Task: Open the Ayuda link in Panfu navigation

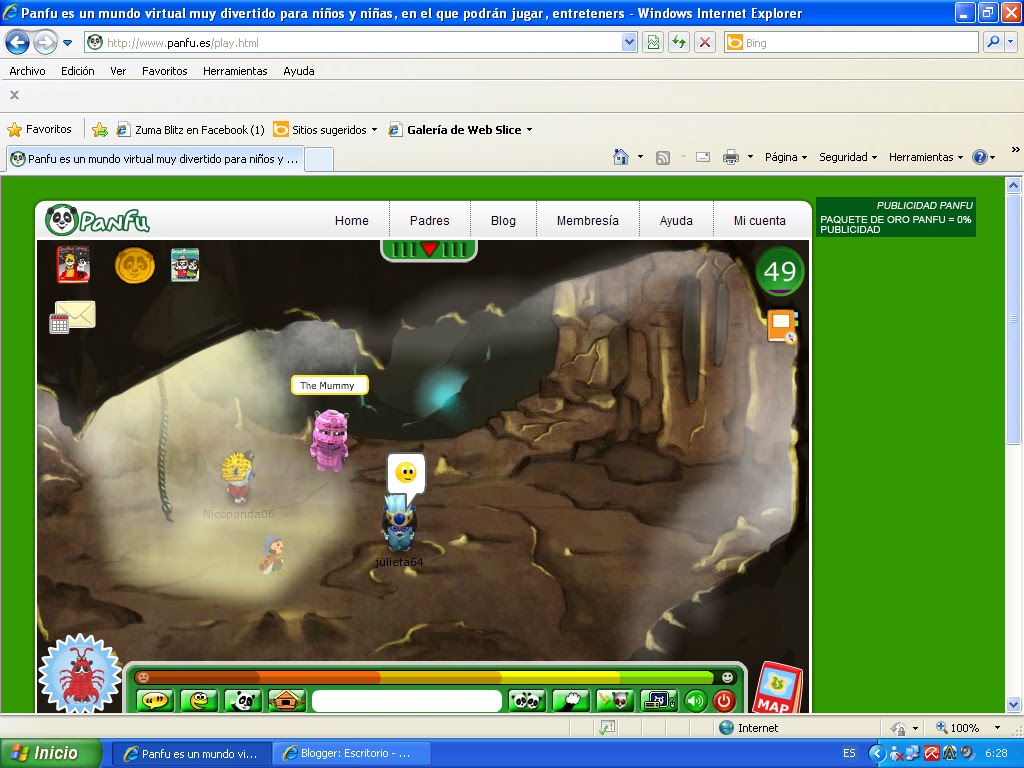Action: 676,221
